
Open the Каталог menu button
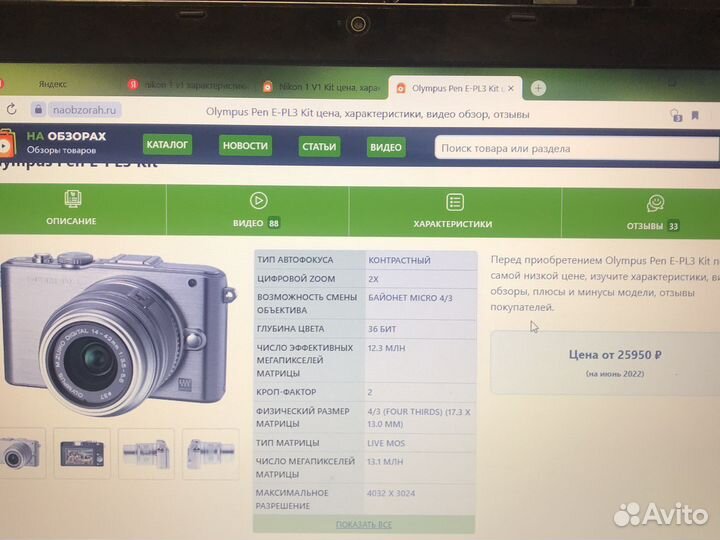coord(167,145)
